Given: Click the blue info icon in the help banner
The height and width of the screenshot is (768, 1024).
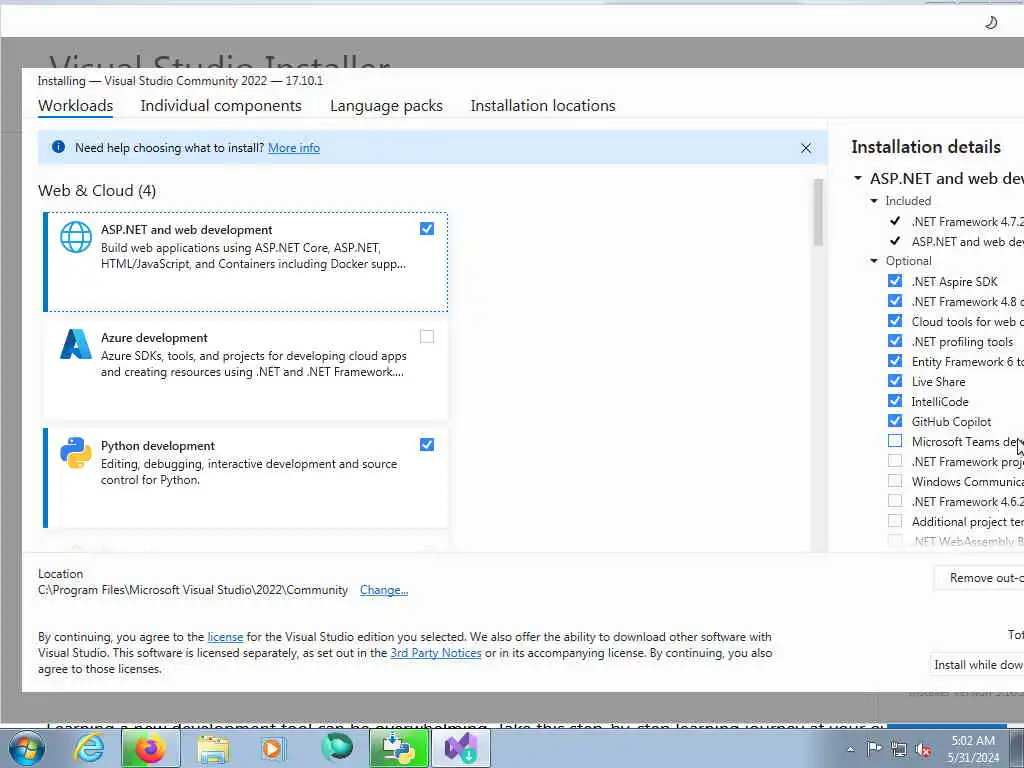Looking at the screenshot, I should pos(58,147).
